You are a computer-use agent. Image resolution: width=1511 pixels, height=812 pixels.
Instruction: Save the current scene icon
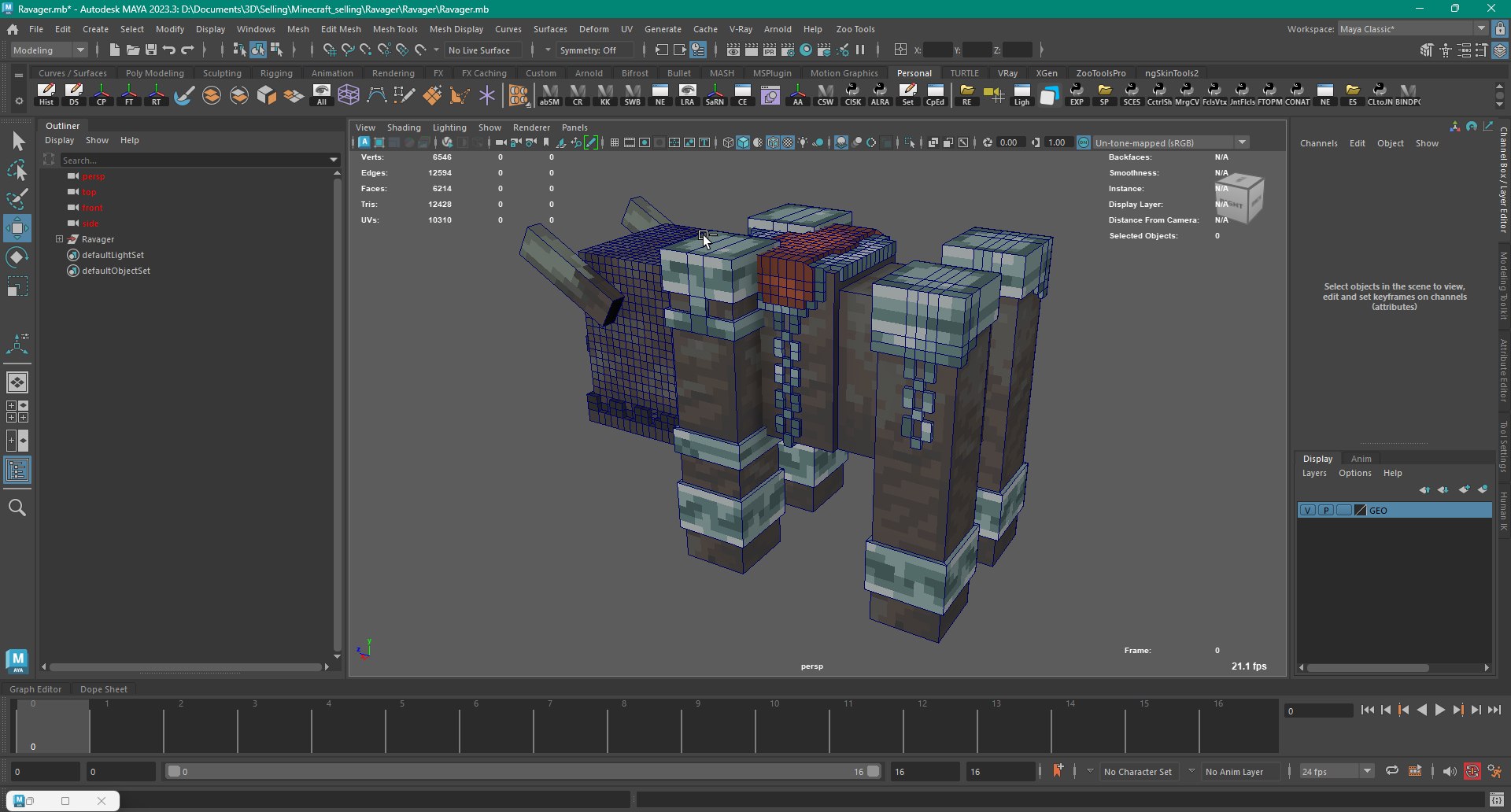(151, 50)
